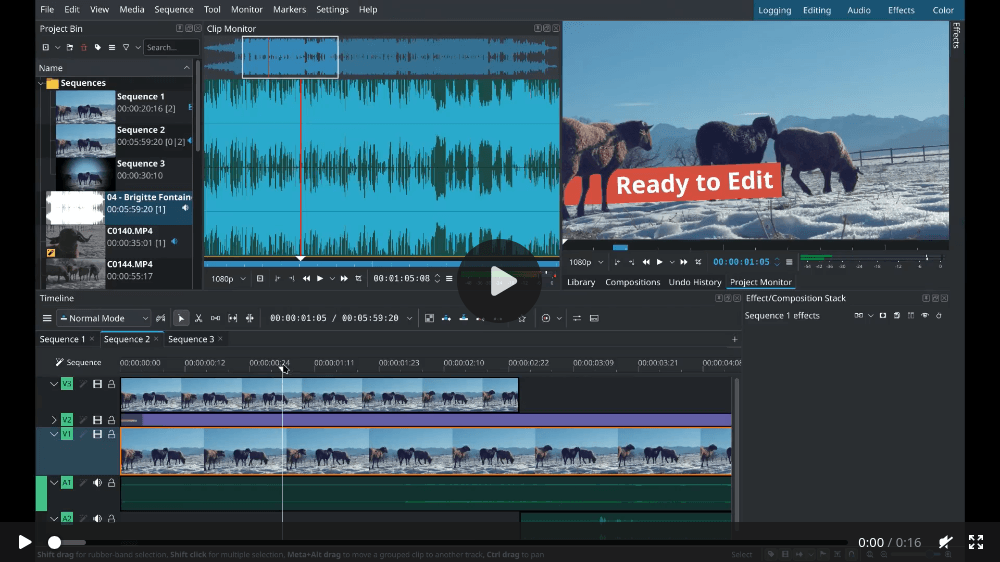Screen dimensions: 1000x562
Task: Open the timeline hamburger menu icon
Action: pyautogui.click(x=47, y=318)
